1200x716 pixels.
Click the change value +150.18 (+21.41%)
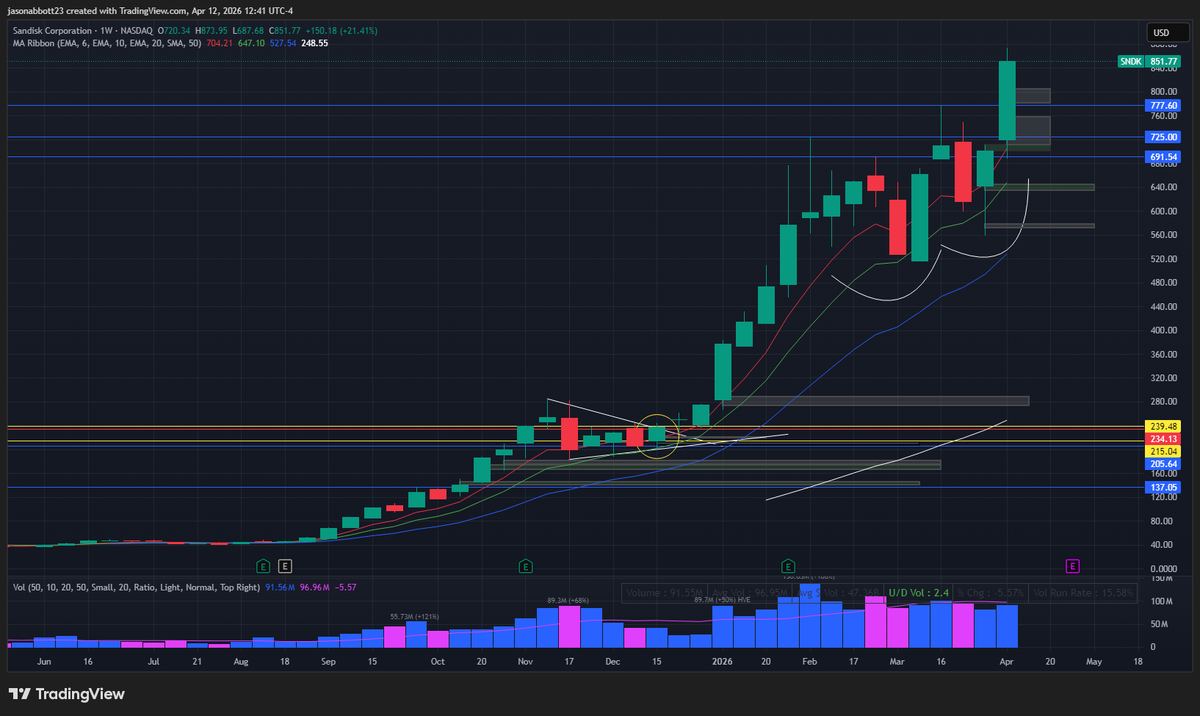[x=343, y=30]
